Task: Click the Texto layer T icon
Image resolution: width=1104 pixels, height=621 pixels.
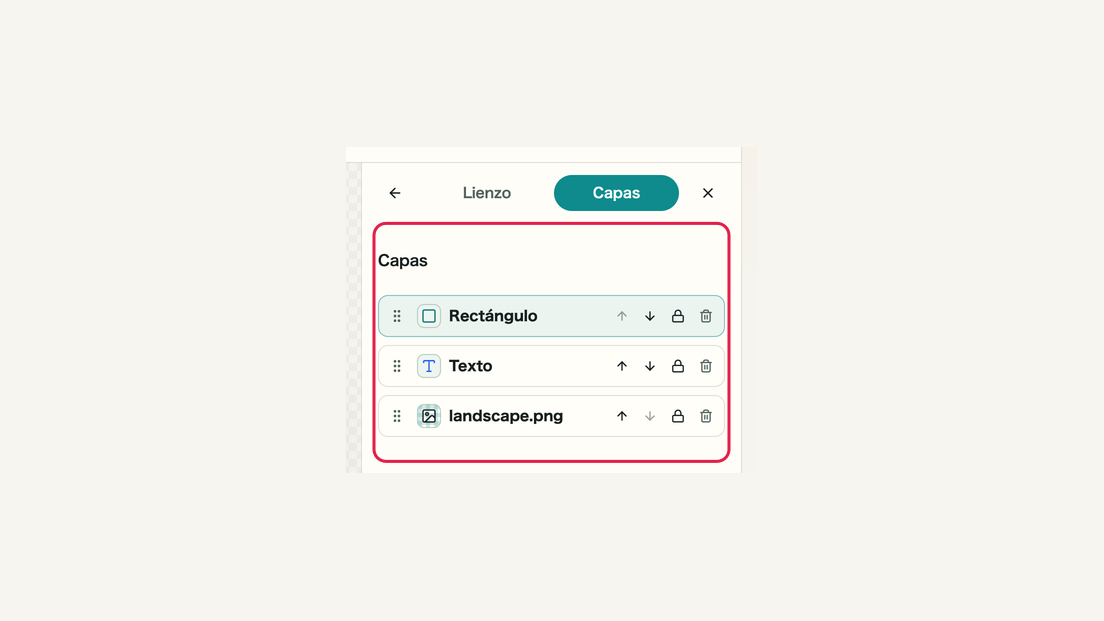Action: coord(429,366)
